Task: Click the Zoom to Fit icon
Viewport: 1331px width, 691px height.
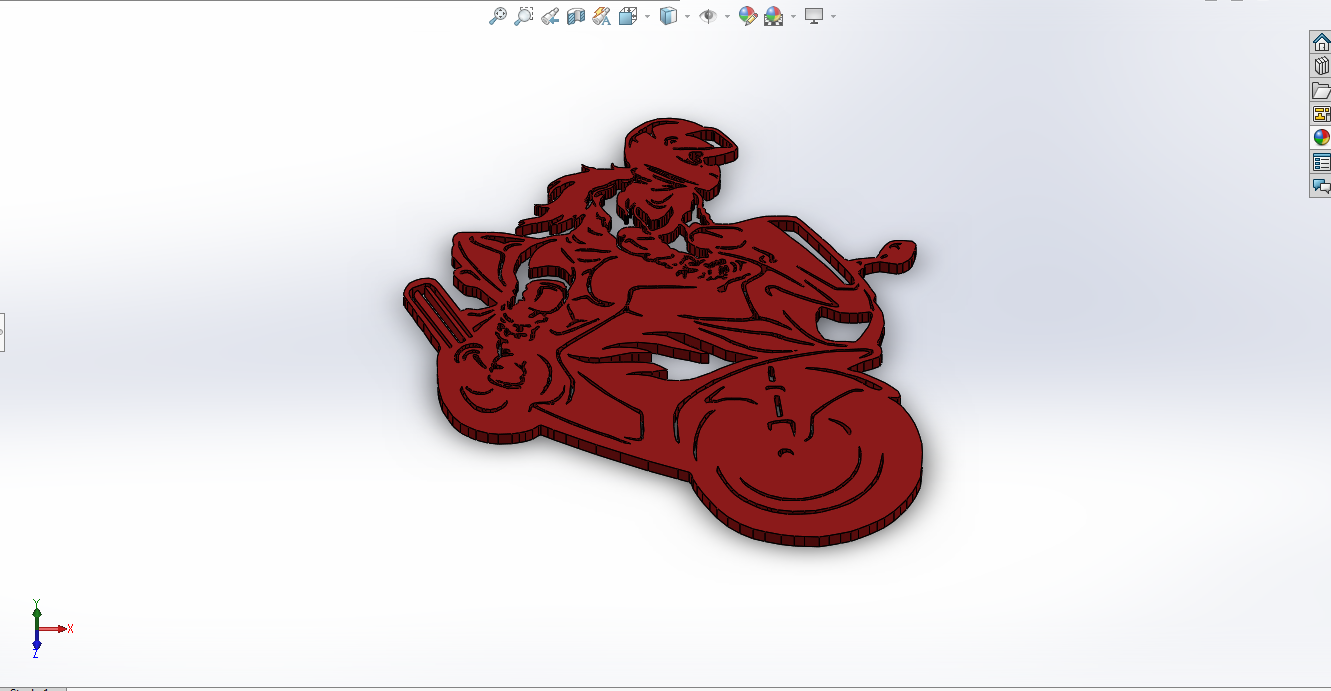Action: (497, 16)
